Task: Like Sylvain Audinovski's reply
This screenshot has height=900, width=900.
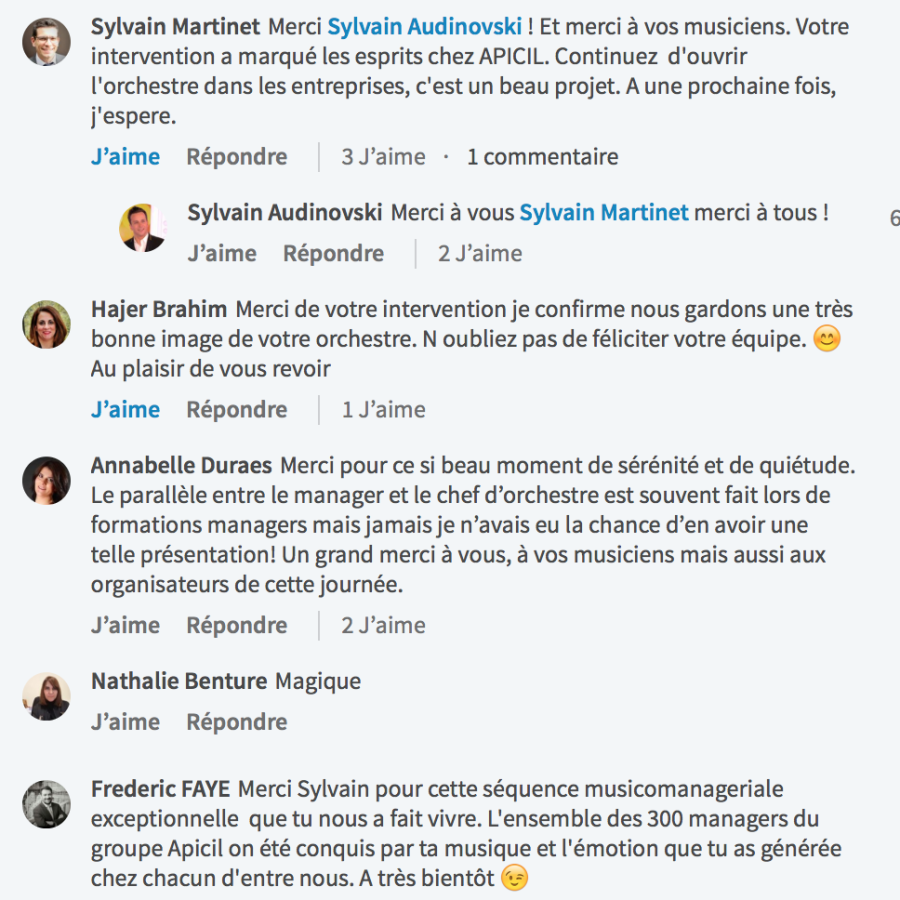Action: [x=221, y=254]
